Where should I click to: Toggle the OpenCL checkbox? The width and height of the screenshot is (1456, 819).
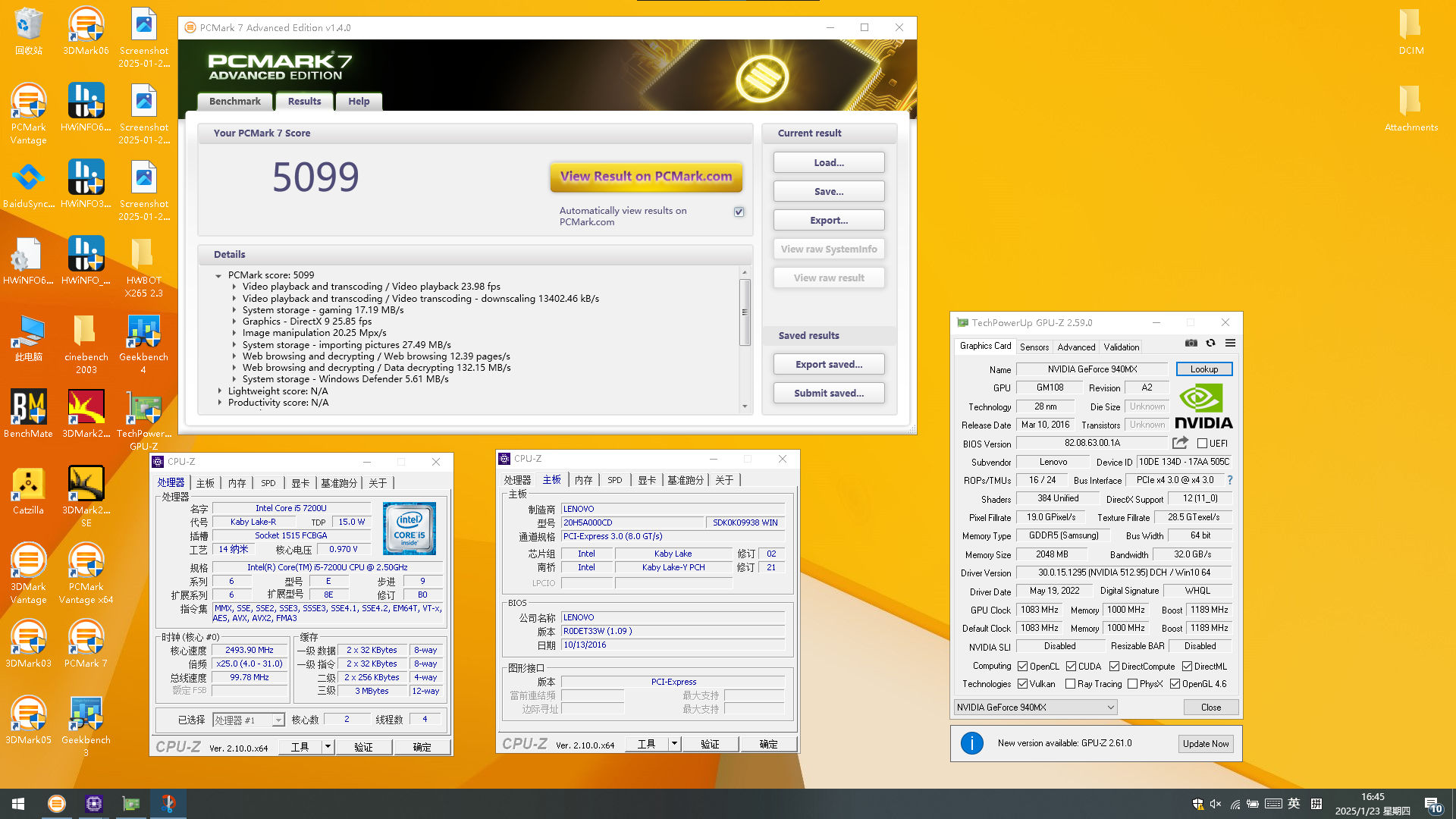click(x=1022, y=667)
